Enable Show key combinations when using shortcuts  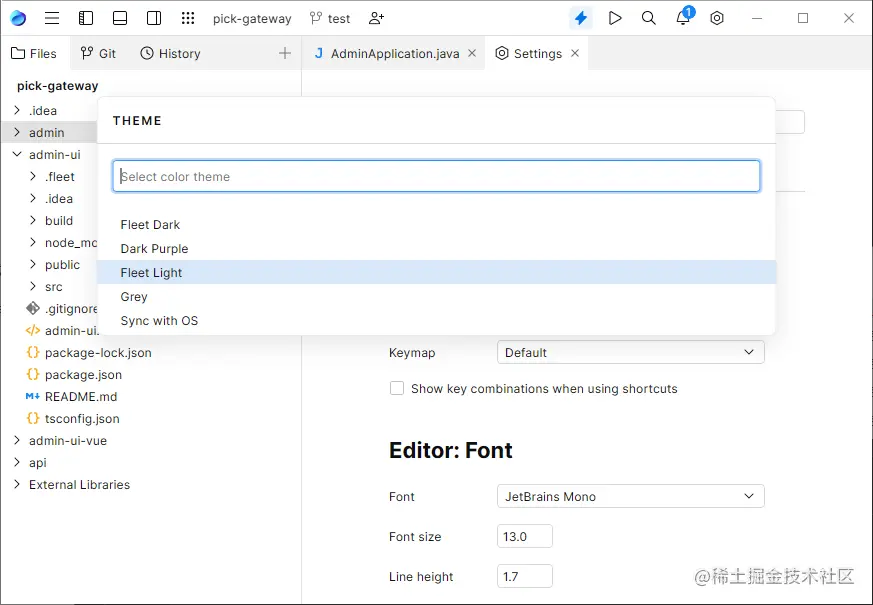[397, 388]
